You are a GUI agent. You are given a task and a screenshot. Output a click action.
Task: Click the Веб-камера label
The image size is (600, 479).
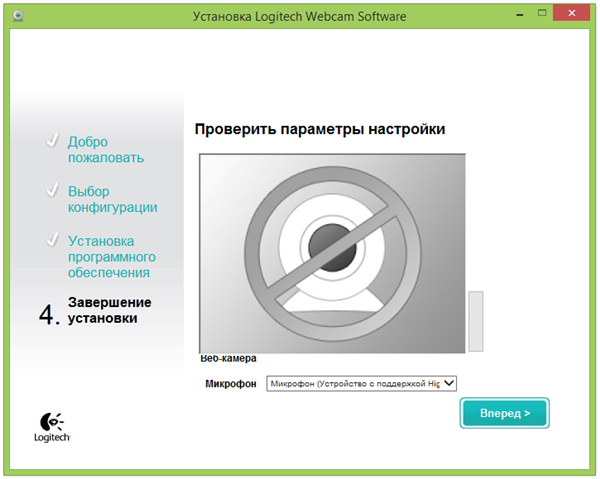tap(228, 358)
